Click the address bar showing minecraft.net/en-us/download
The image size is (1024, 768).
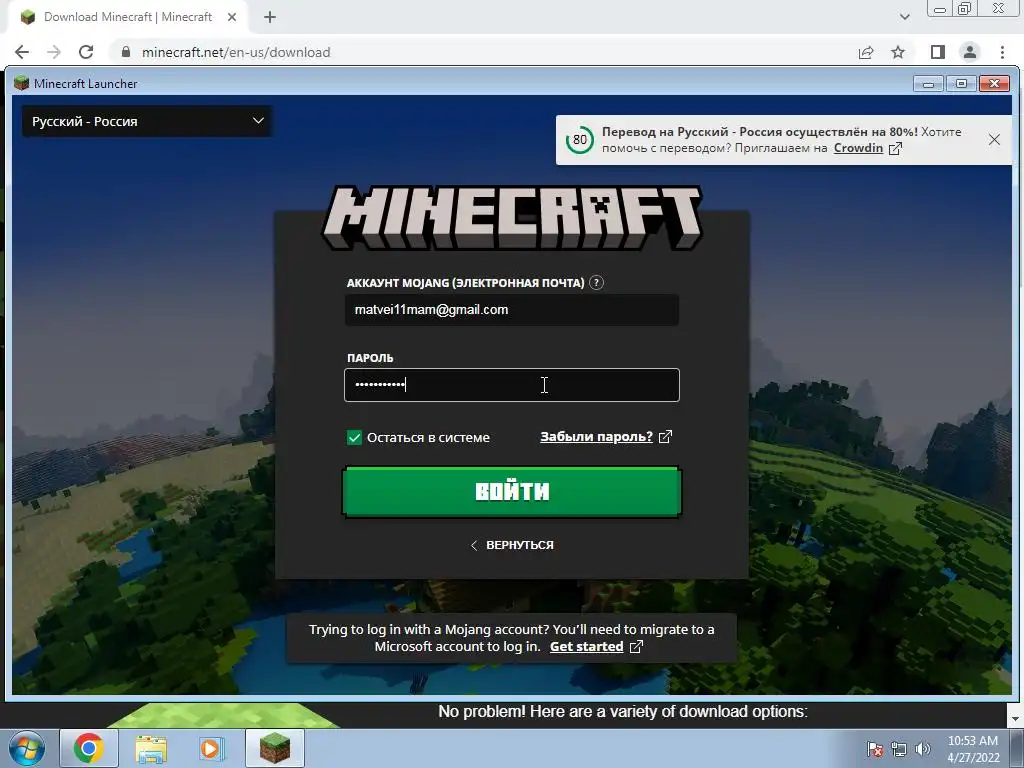[236, 52]
